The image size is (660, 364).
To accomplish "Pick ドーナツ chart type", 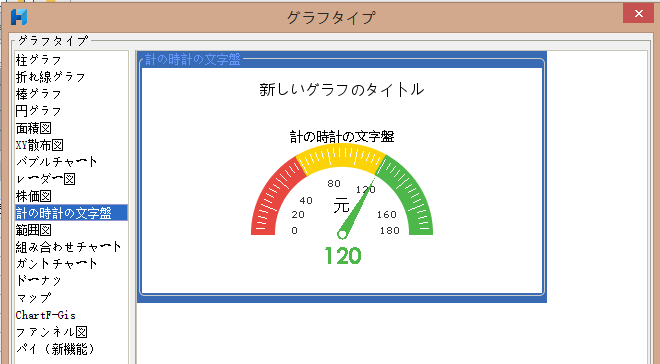I will 39,281.
